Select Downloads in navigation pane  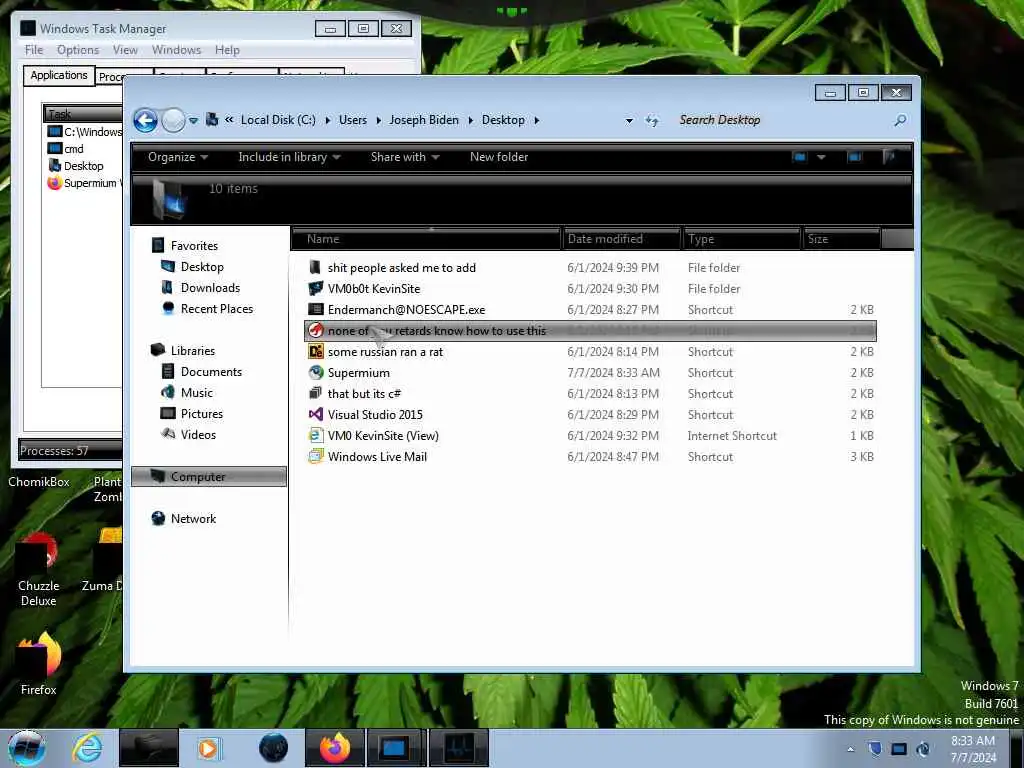210,288
